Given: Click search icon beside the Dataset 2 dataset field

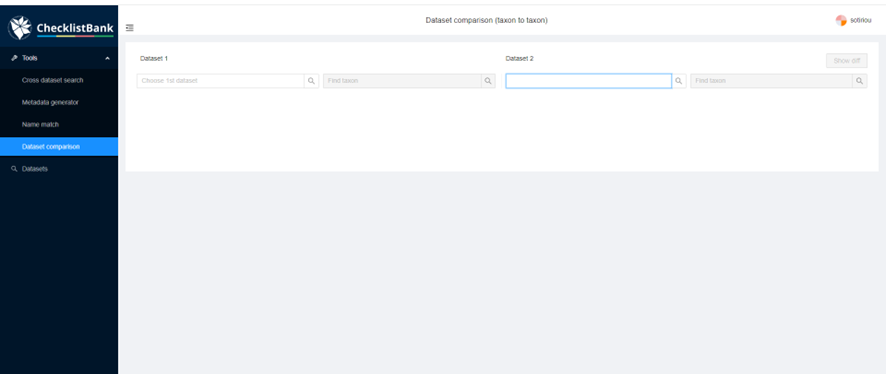Looking at the screenshot, I should (x=679, y=81).
